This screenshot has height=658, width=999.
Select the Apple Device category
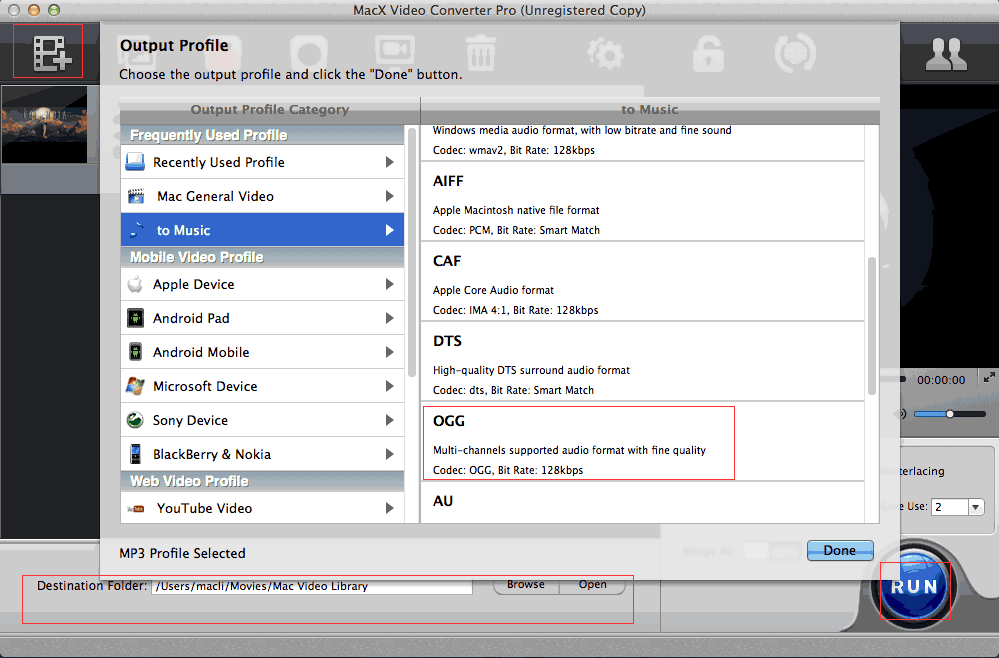point(262,284)
